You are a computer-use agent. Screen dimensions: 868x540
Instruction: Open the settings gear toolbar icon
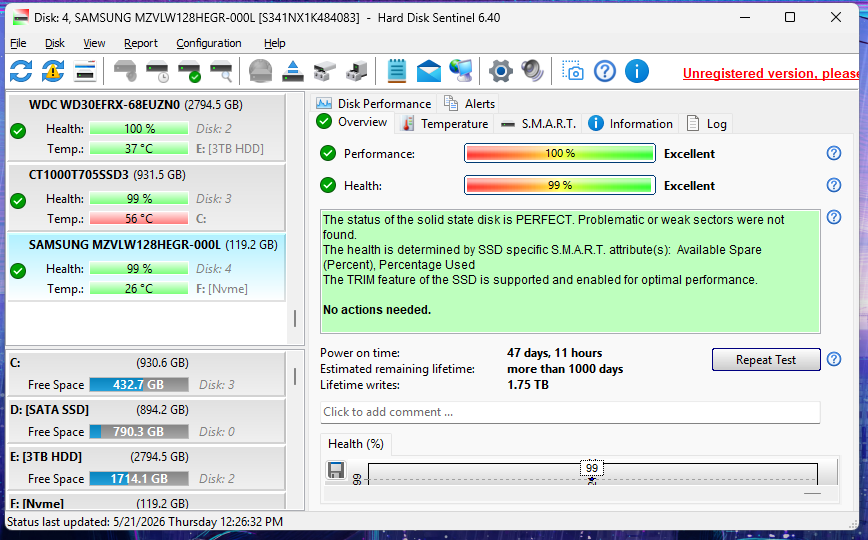pyautogui.click(x=501, y=71)
